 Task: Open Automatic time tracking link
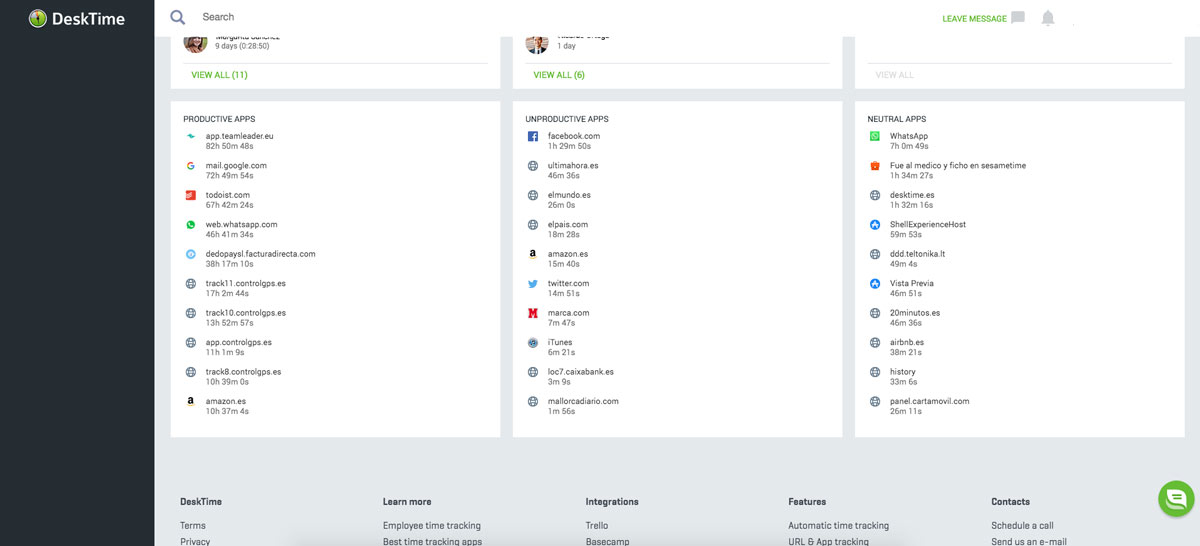(838, 526)
